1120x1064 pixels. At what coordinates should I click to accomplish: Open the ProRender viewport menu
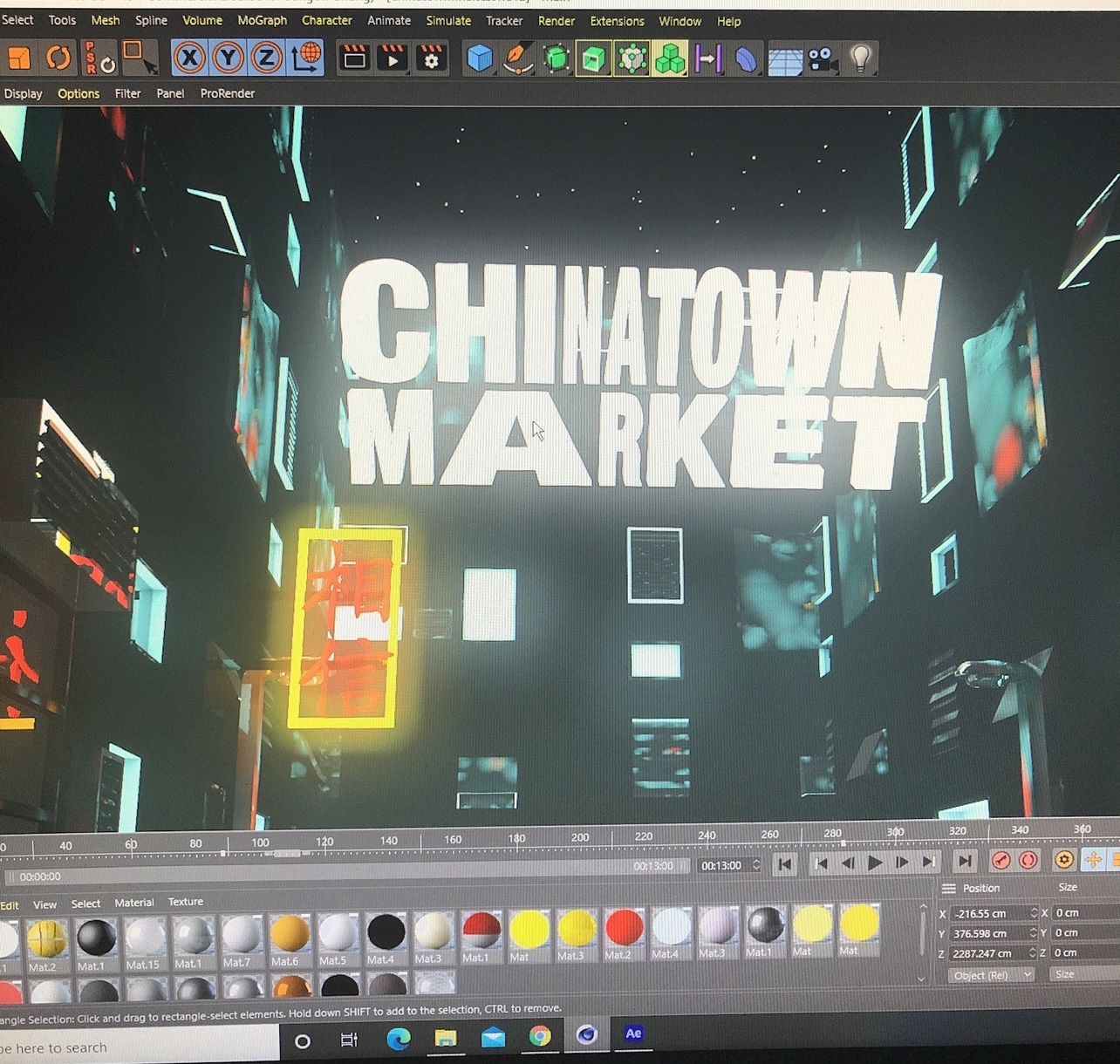(227, 93)
